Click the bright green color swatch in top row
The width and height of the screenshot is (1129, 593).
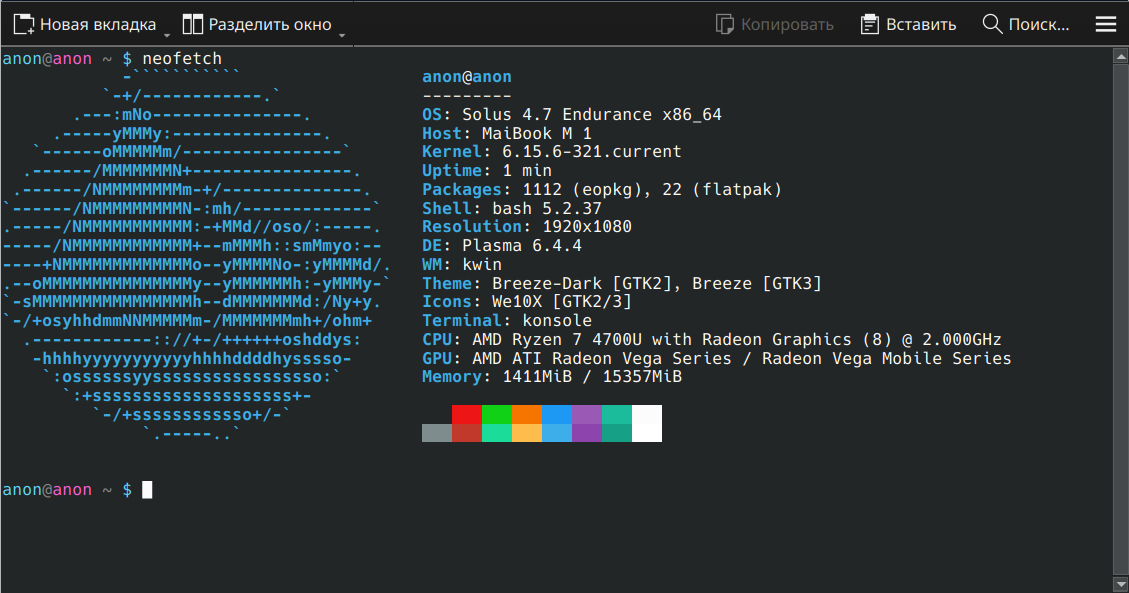[496, 414]
